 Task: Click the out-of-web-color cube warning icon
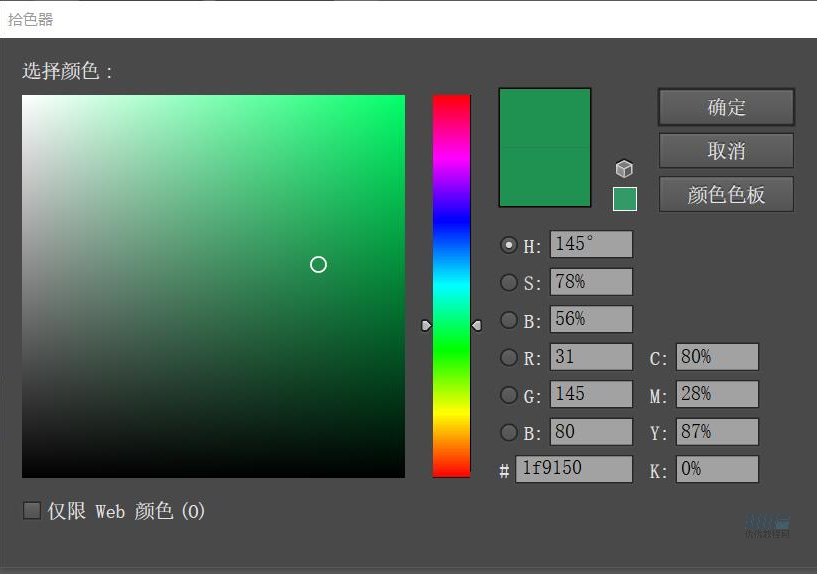click(x=624, y=169)
